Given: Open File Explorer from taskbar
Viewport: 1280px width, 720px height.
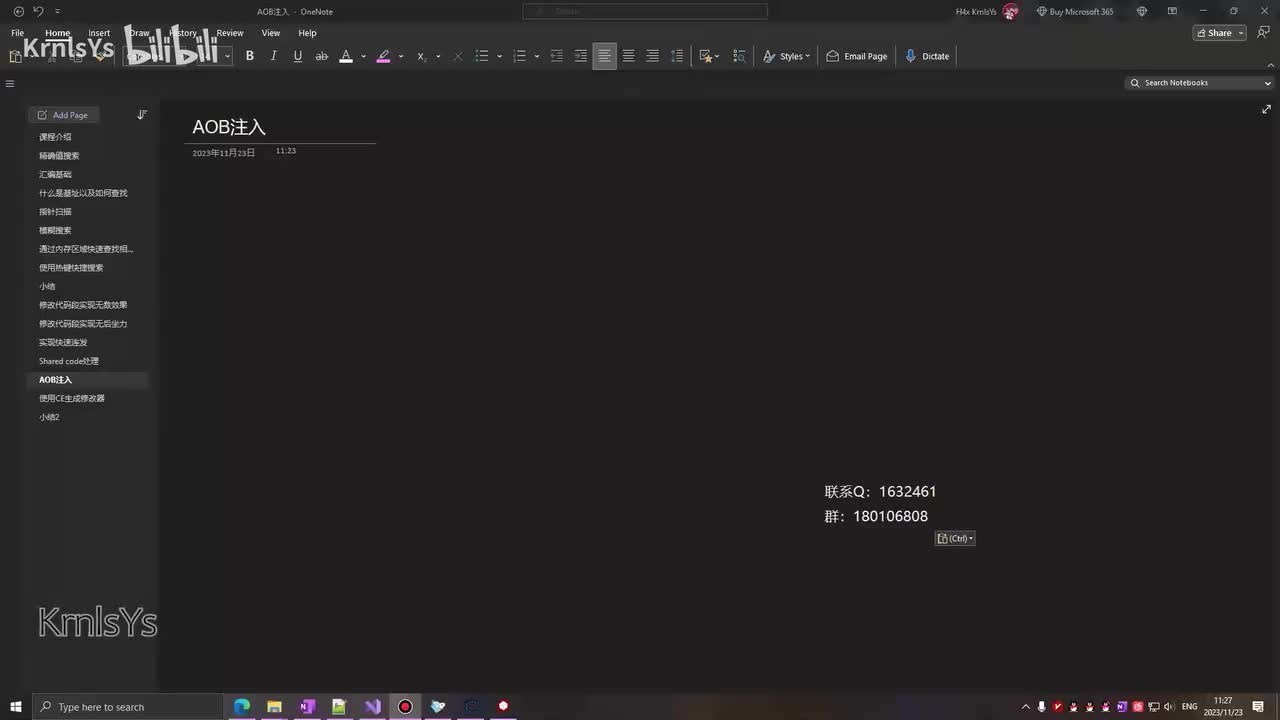Looking at the screenshot, I should pos(274,707).
